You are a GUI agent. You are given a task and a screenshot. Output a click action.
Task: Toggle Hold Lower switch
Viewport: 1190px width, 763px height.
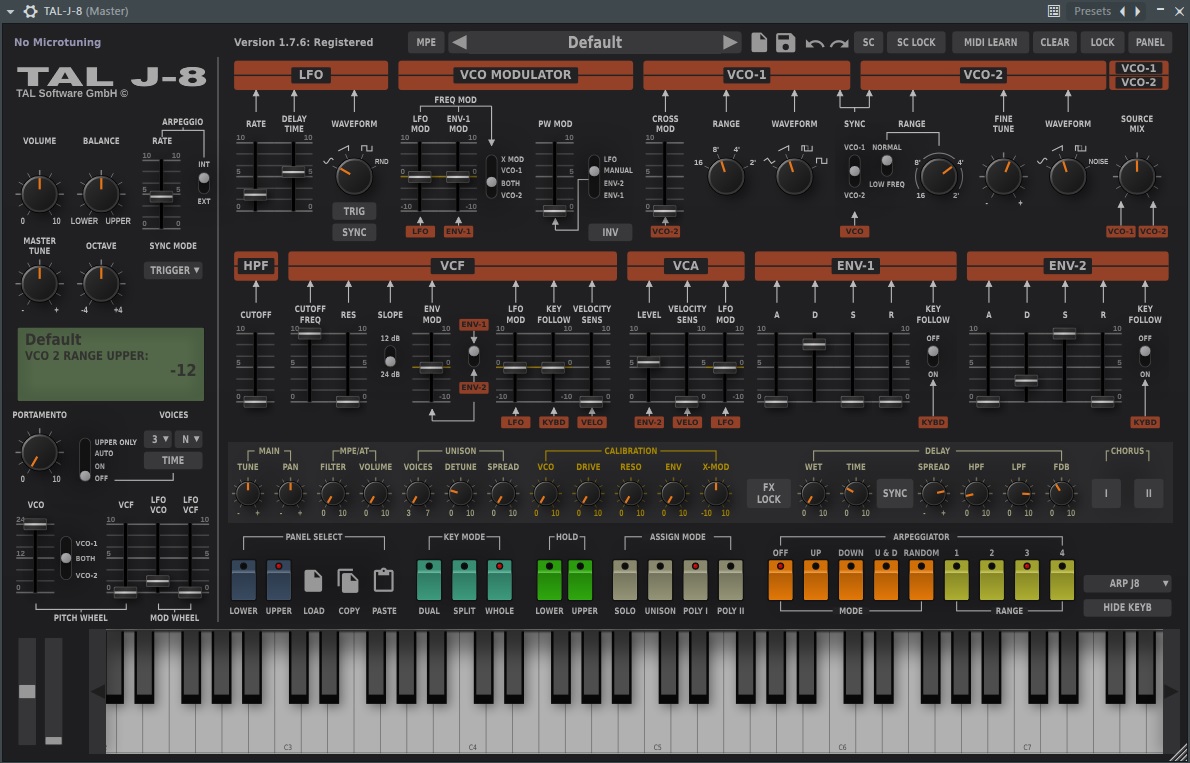coord(549,580)
